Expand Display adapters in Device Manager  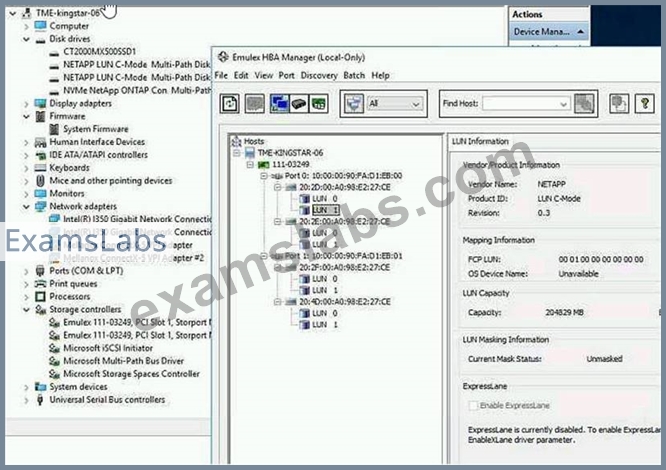pos(26,104)
